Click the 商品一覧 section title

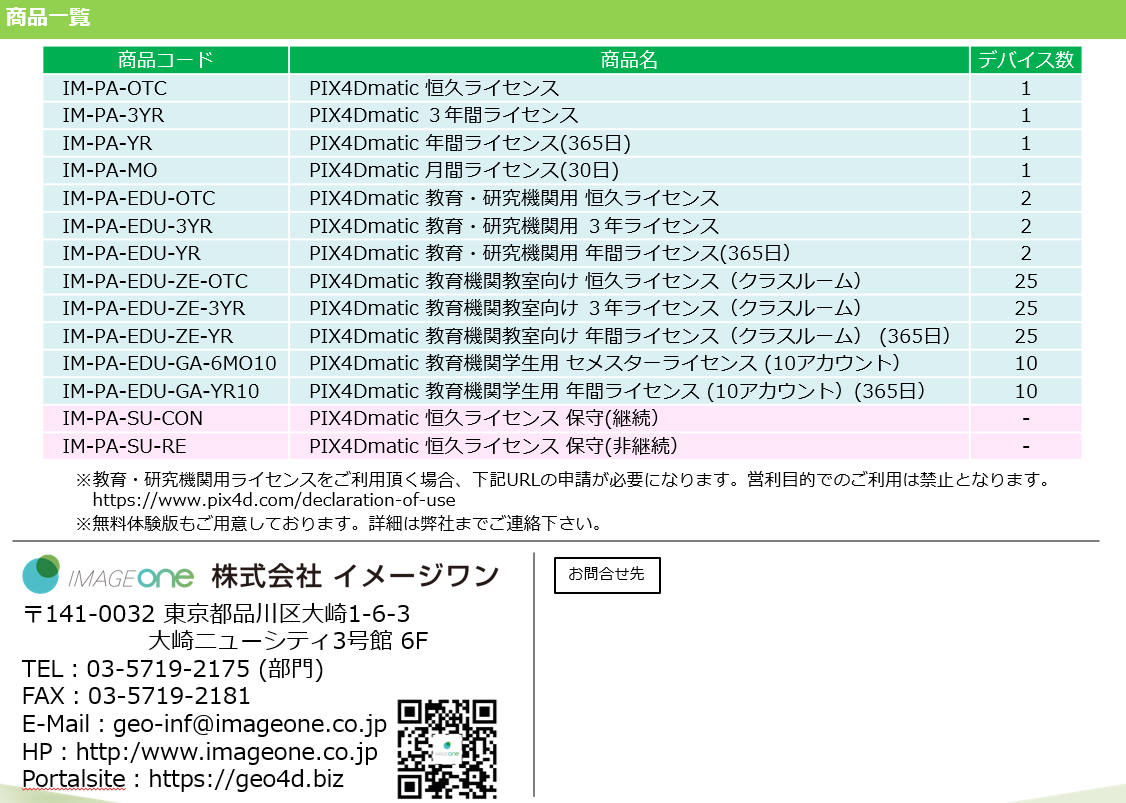[48, 17]
